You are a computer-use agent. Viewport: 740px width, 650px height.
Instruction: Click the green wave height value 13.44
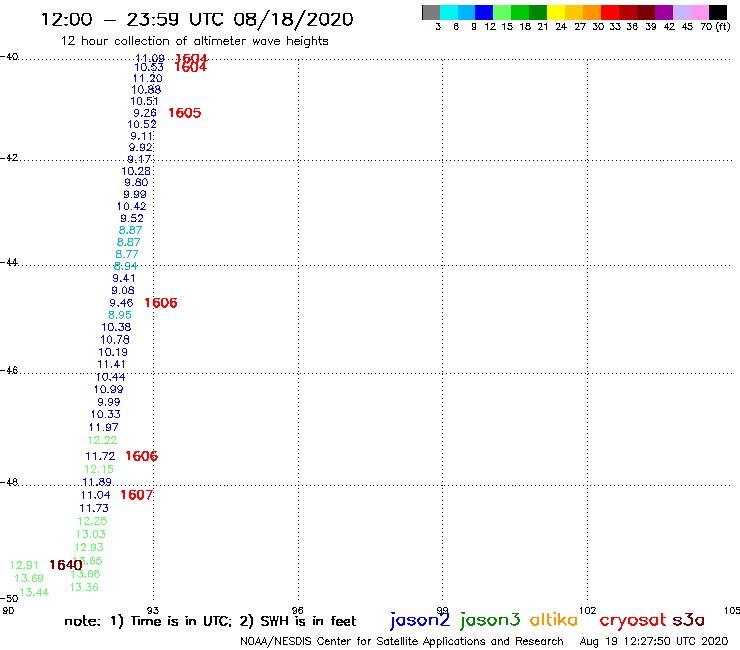pos(34,592)
